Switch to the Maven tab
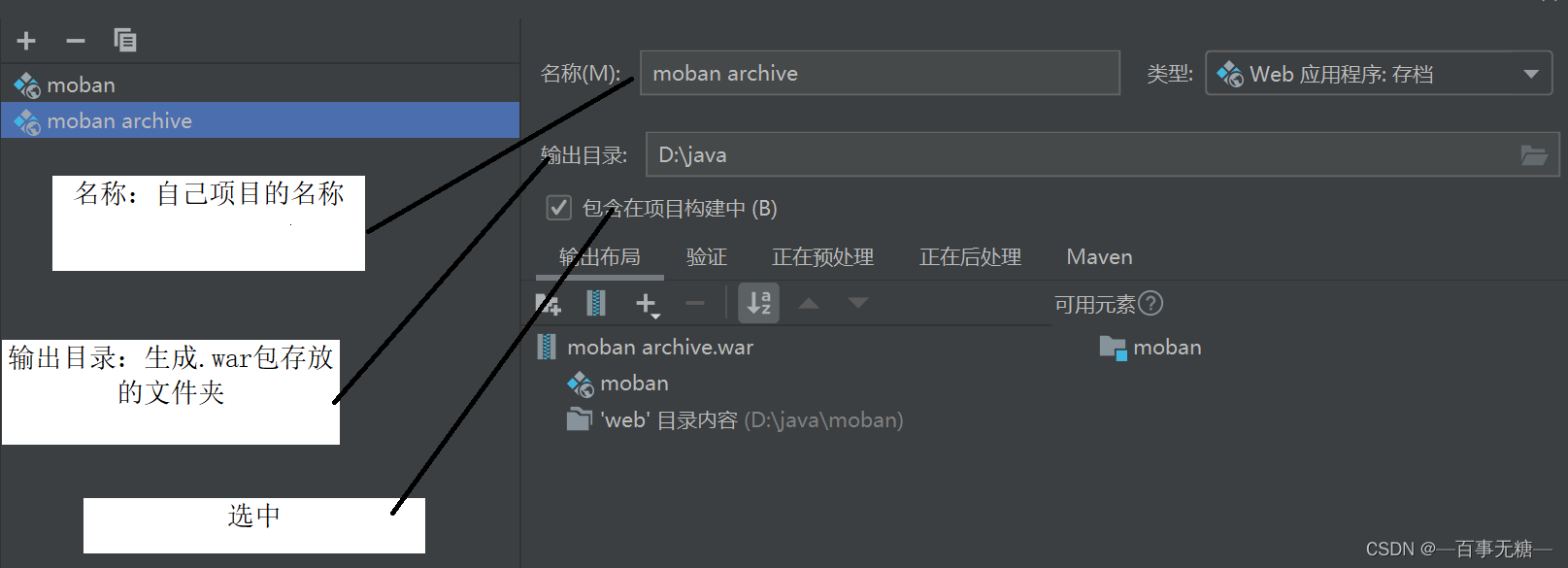 (x=1099, y=257)
